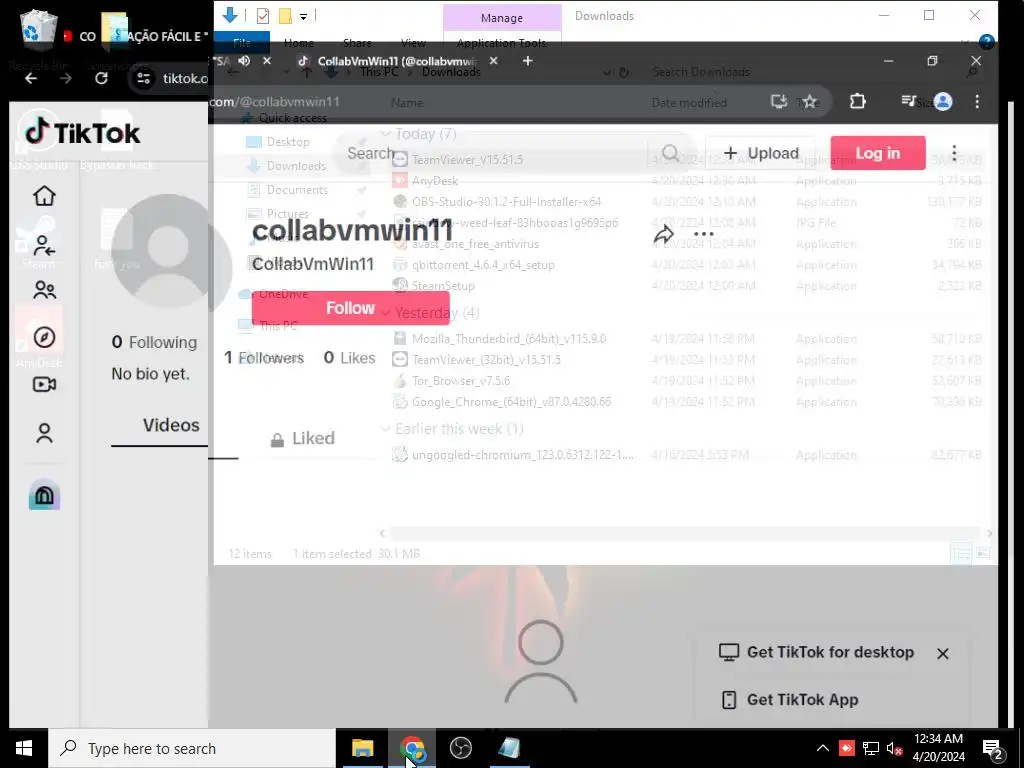The image size is (1024, 768).
Task: Select the Videos tab on profile
Action: (171, 425)
